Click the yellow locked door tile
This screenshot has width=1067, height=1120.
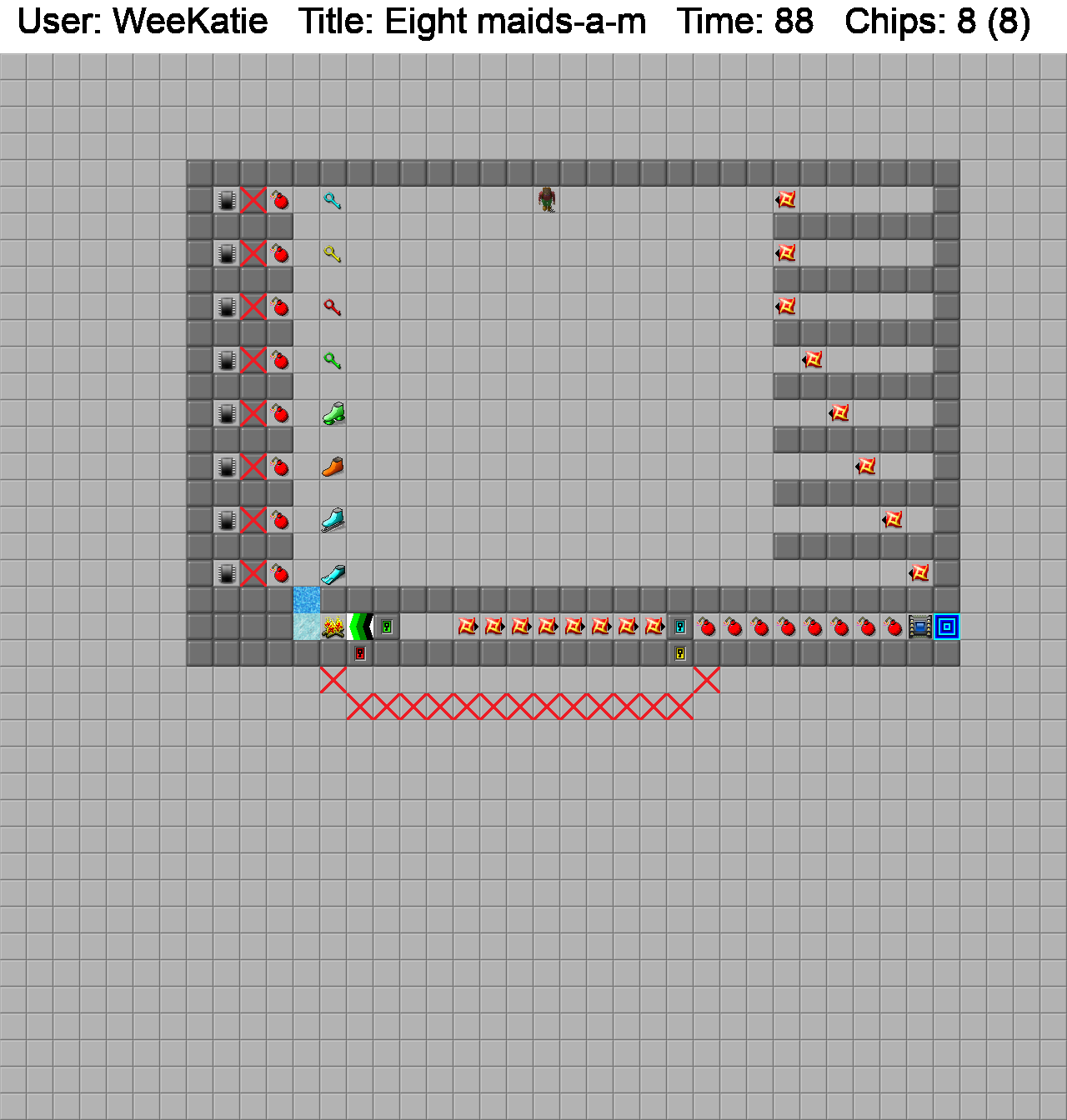coord(680,653)
